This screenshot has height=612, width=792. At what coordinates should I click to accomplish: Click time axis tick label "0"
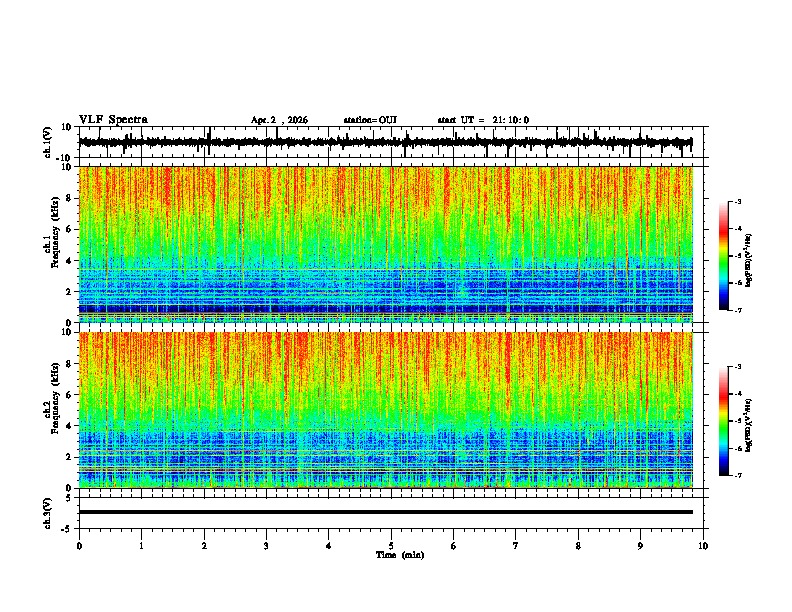[79, 546]
